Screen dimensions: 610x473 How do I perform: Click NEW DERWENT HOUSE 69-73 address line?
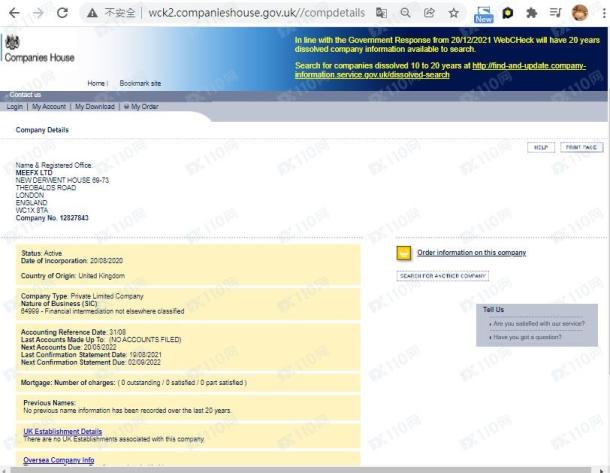(x=62, y=180)
